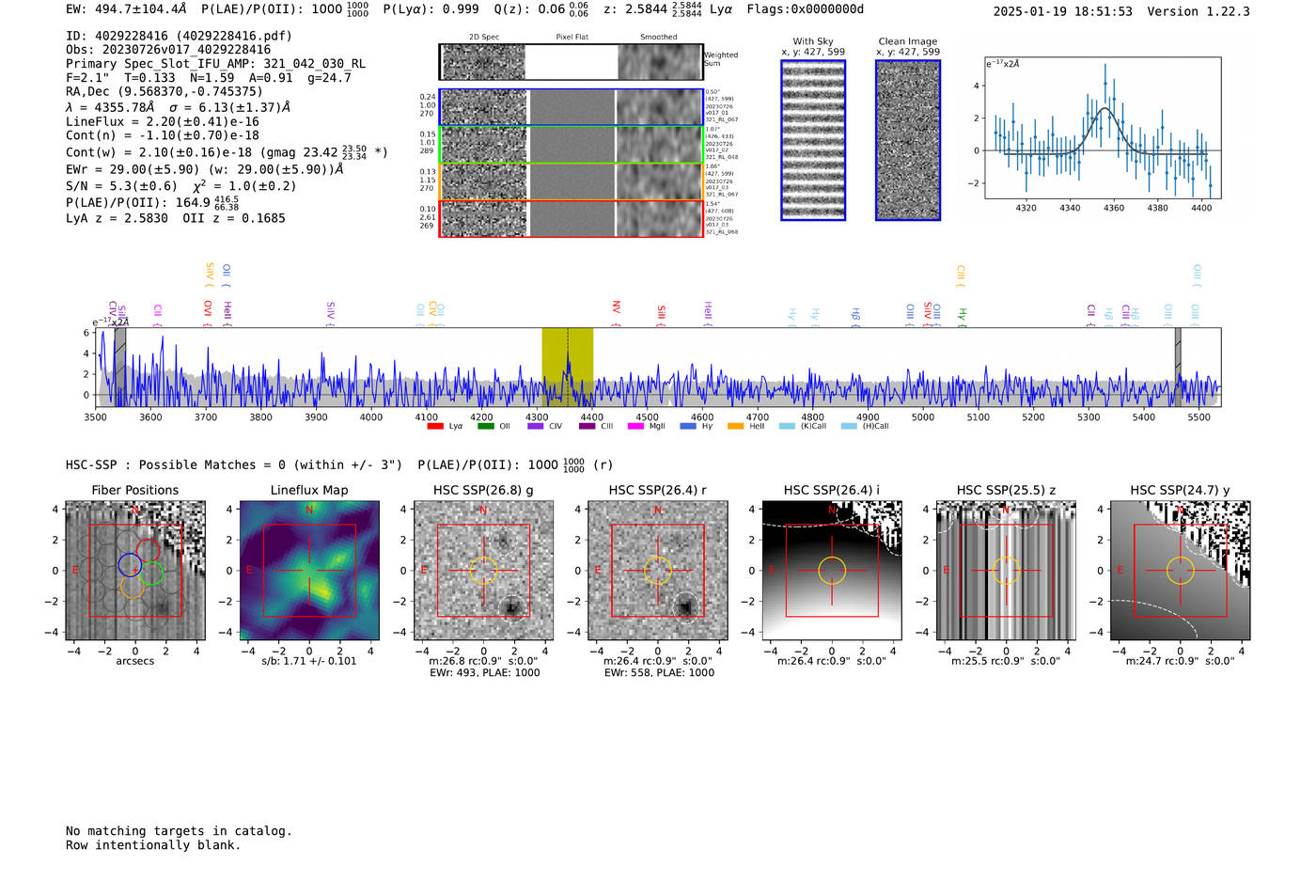Click the green Hγ line marker above spectrum

click(962, 315)
